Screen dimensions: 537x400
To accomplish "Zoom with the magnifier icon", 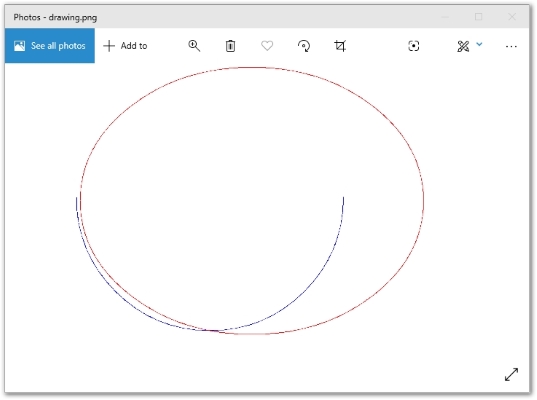I will coord(194,46).
